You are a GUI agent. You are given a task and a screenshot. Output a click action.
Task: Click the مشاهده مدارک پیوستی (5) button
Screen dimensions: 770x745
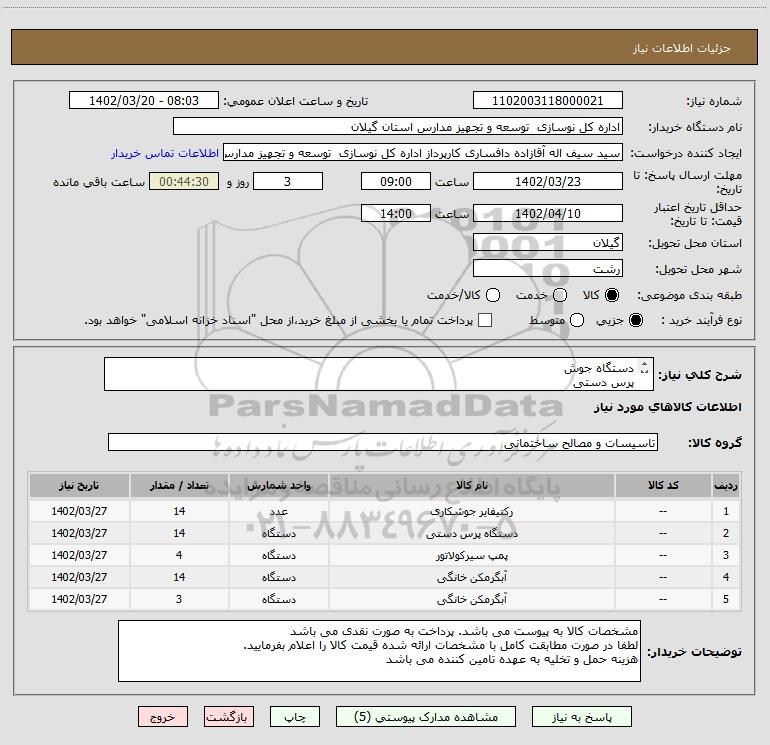pos(426,717)
